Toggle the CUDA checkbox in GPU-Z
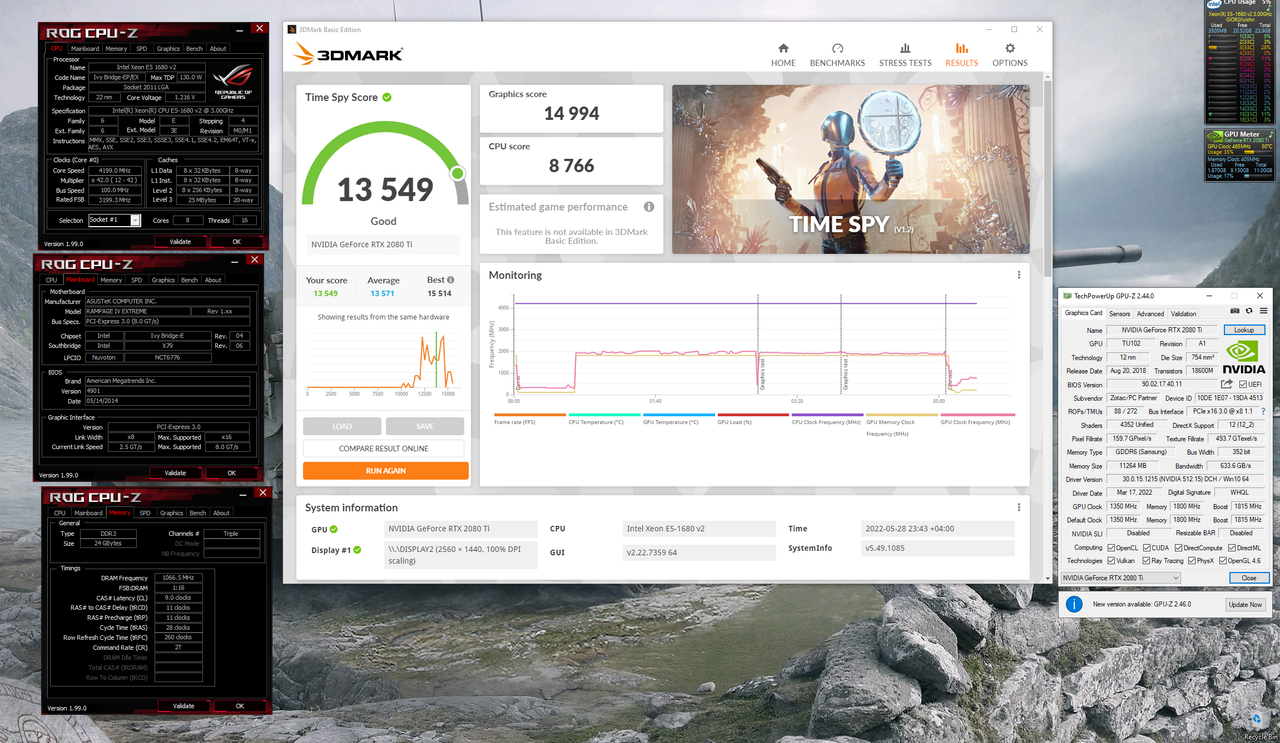Screen dimensions: 1280x743 pos(1147,547)
